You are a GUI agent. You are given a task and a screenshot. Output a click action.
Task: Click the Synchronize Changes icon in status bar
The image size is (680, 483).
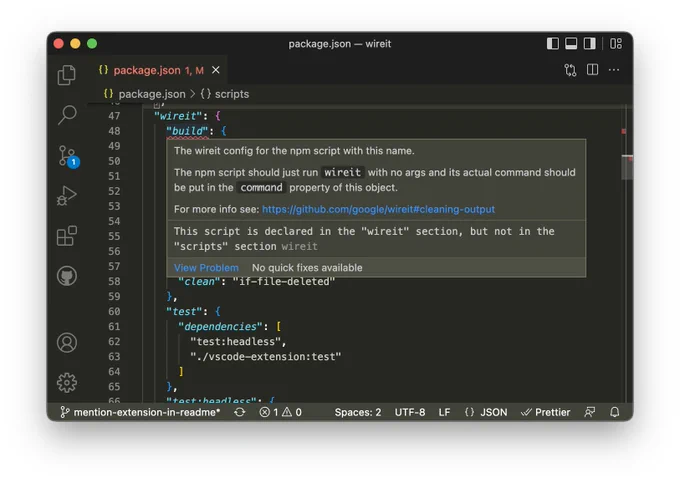click(x=240, y=412)
